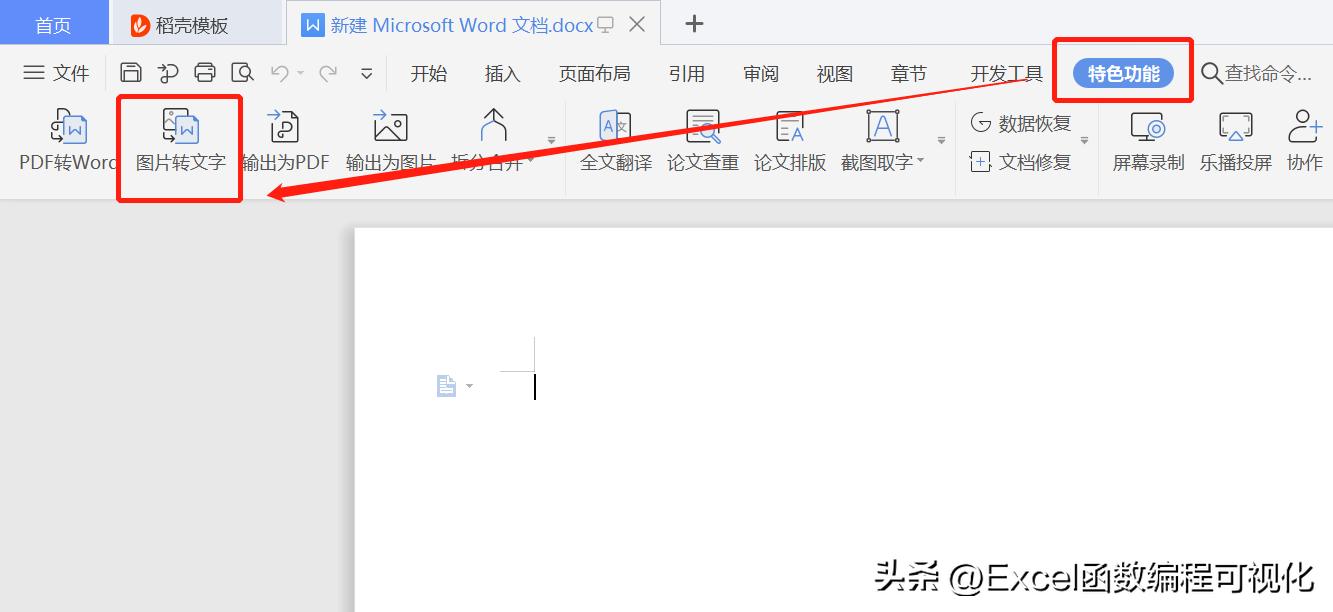Image resolution: width=1333 pixels, height=612 pixels.
Task: Switch to the 插入 ribbon tab
Action: [501, 73]
